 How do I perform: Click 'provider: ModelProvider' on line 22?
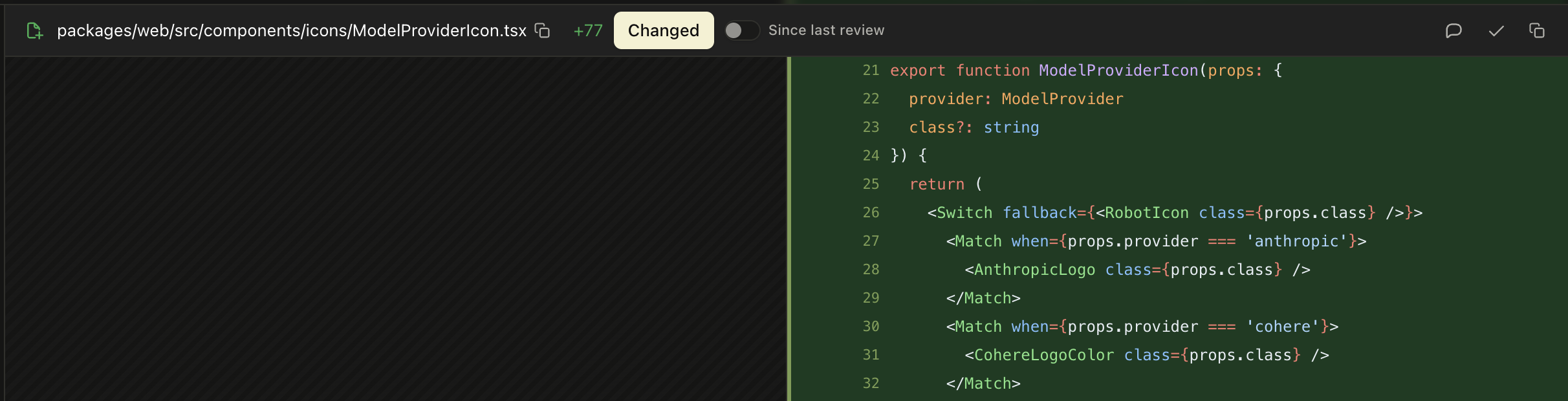1016,99
